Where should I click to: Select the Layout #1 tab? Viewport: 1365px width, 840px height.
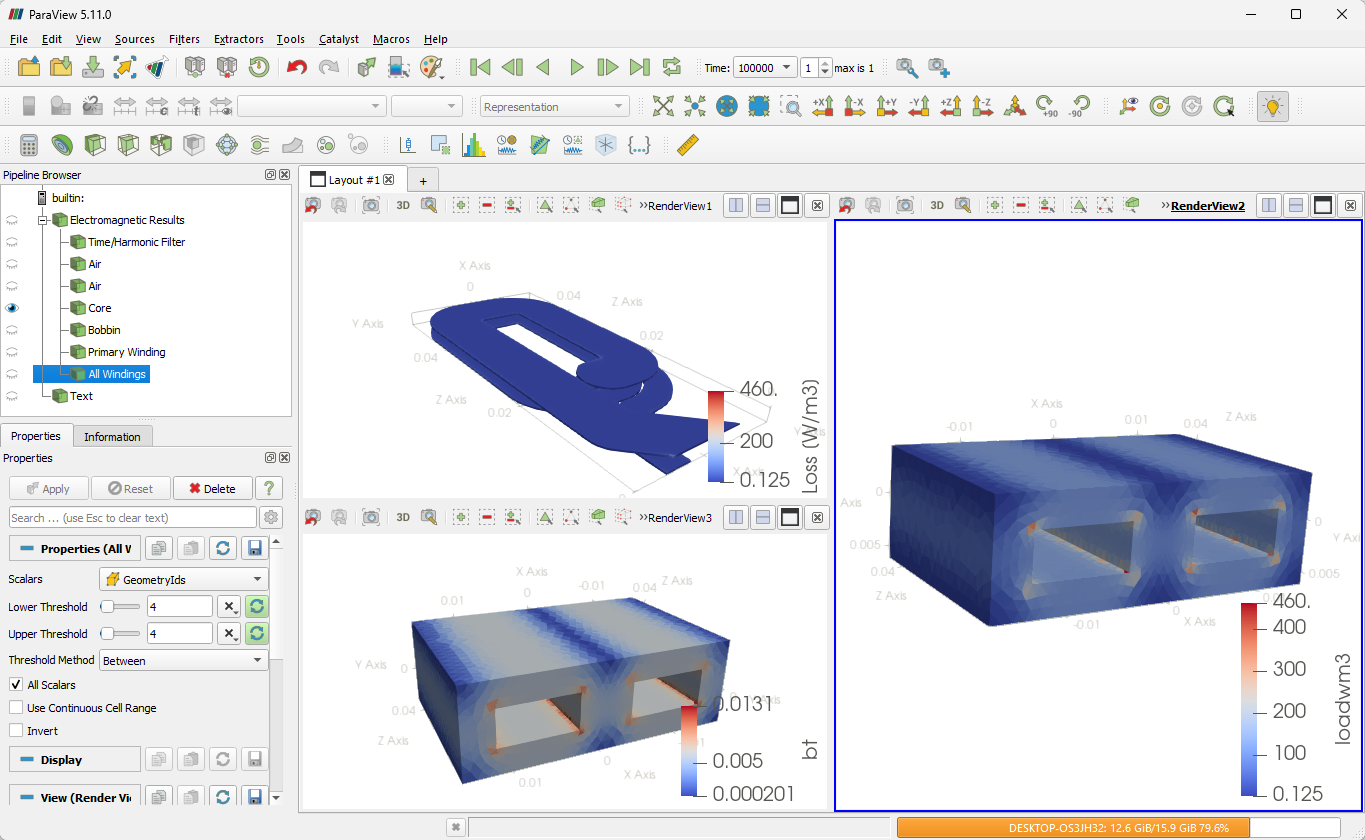(353, 179)
